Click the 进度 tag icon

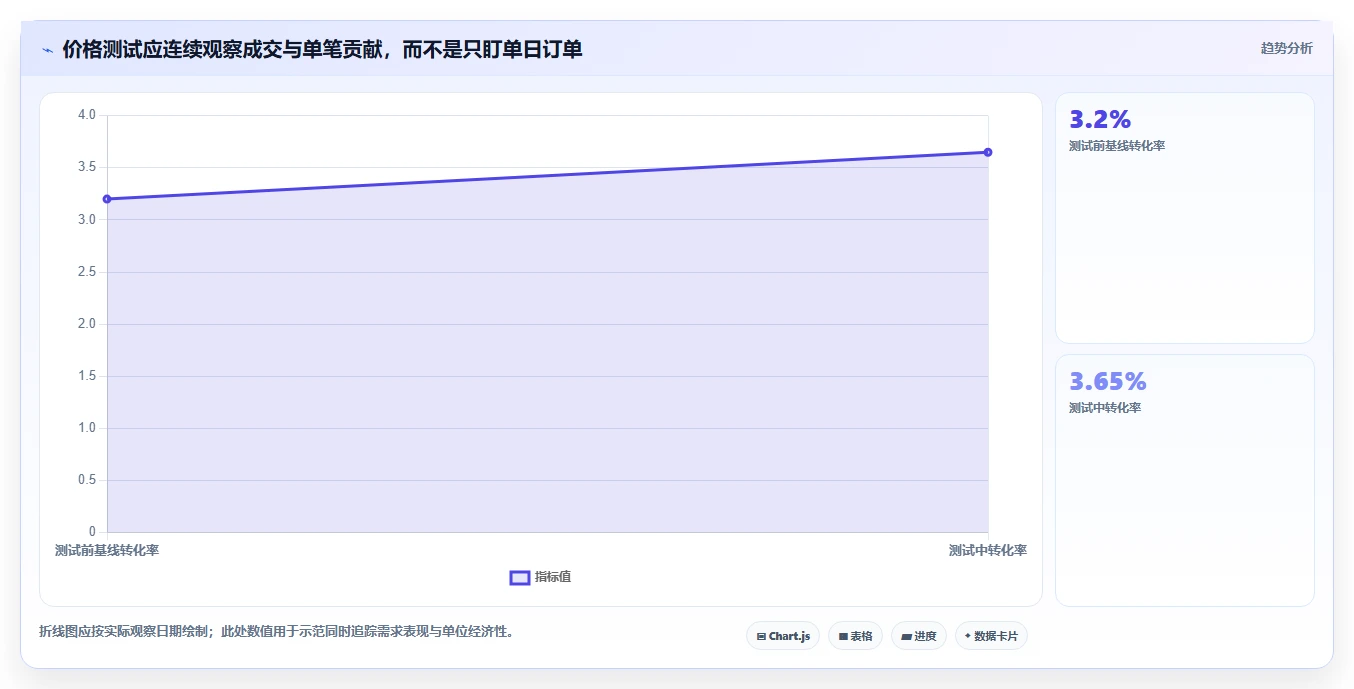coord(906,636)
